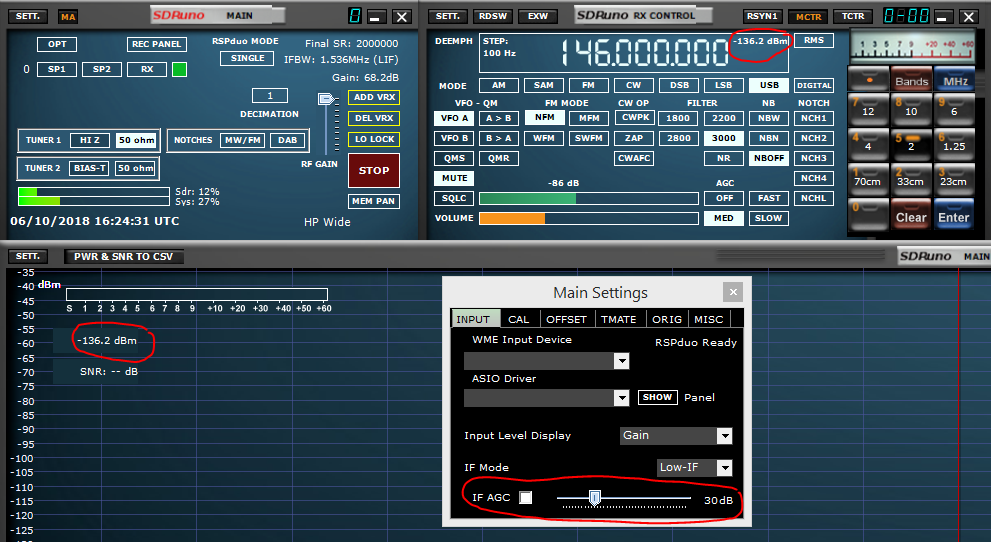Adjust the orange VOLUME slider

pos(588,219)
